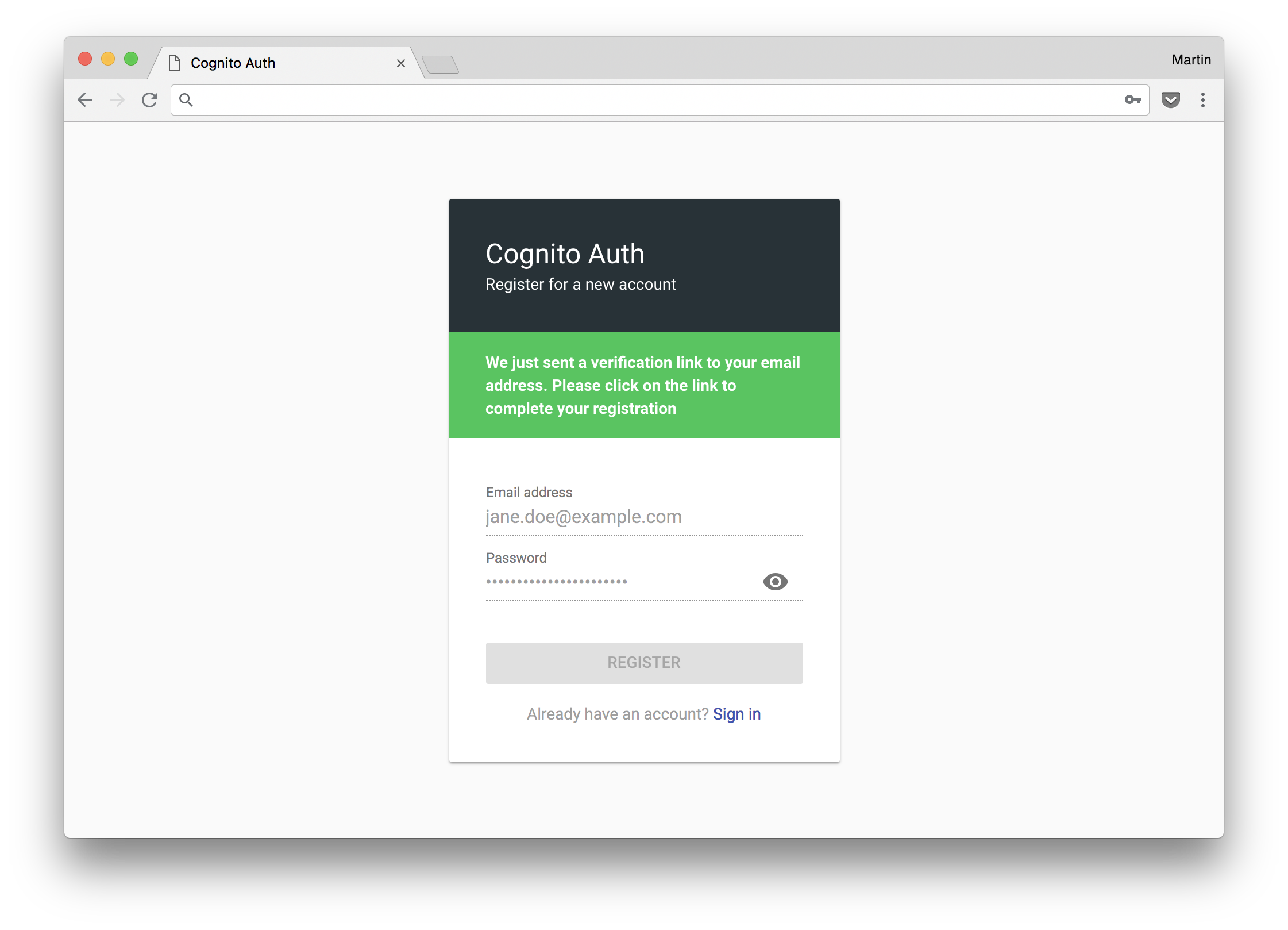Open saved passwords key icon
The width and height of the screenshot is (1288, 930).
[x=1132, y=100]
